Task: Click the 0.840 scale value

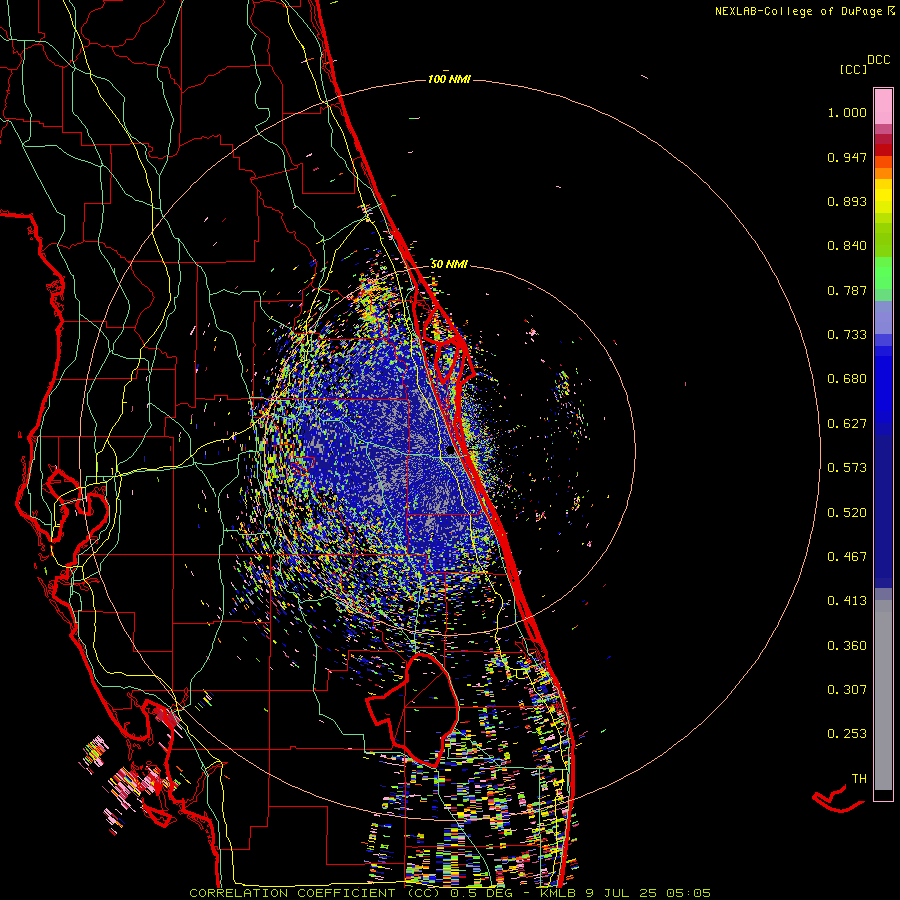Action: pos(847,246)
